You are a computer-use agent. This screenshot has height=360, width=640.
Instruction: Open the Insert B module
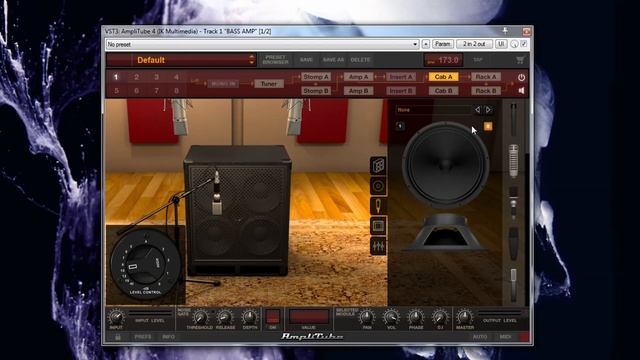pyautogui.click(x=401, y=91)
